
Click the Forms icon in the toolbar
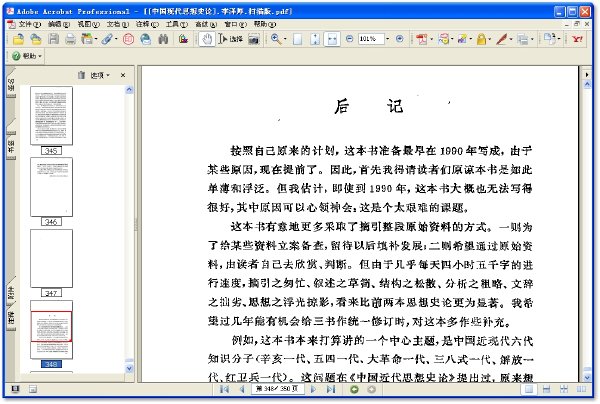(x=523, y=39)
